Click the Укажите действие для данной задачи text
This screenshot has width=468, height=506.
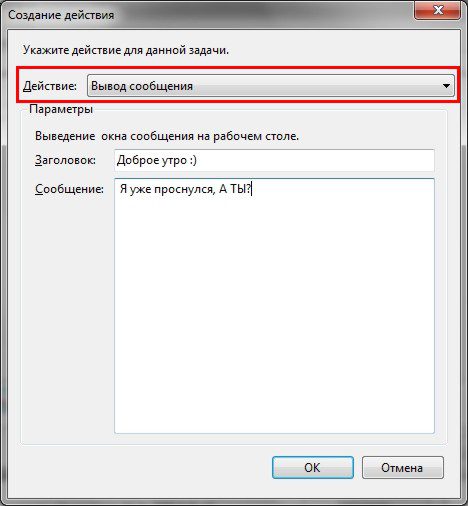pyautogui.click(x=126, y=50)
